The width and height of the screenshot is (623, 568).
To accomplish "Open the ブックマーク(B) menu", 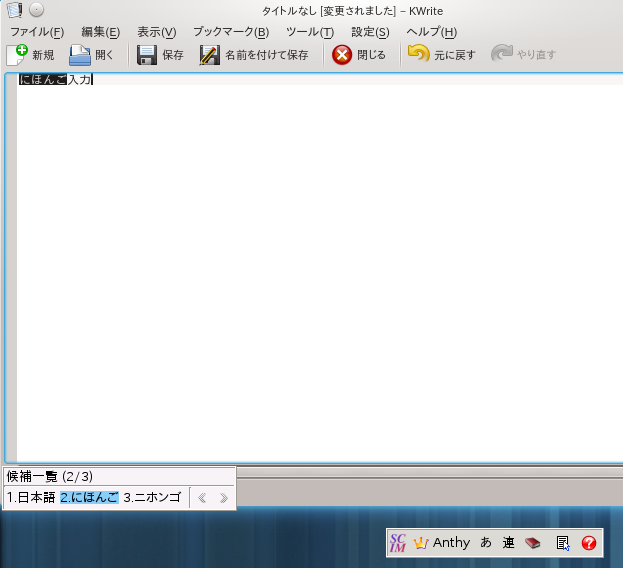I will pos(231,32).
